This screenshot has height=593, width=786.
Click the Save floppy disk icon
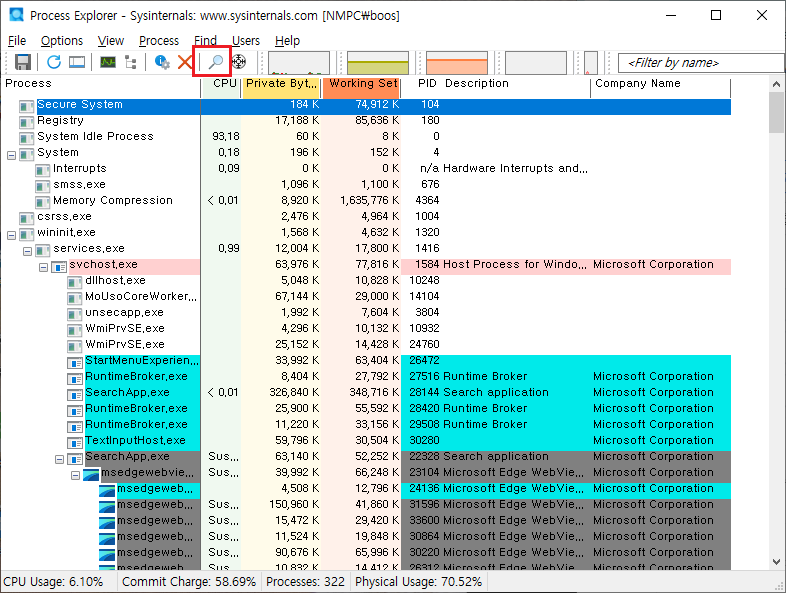[x=23, y=62]
